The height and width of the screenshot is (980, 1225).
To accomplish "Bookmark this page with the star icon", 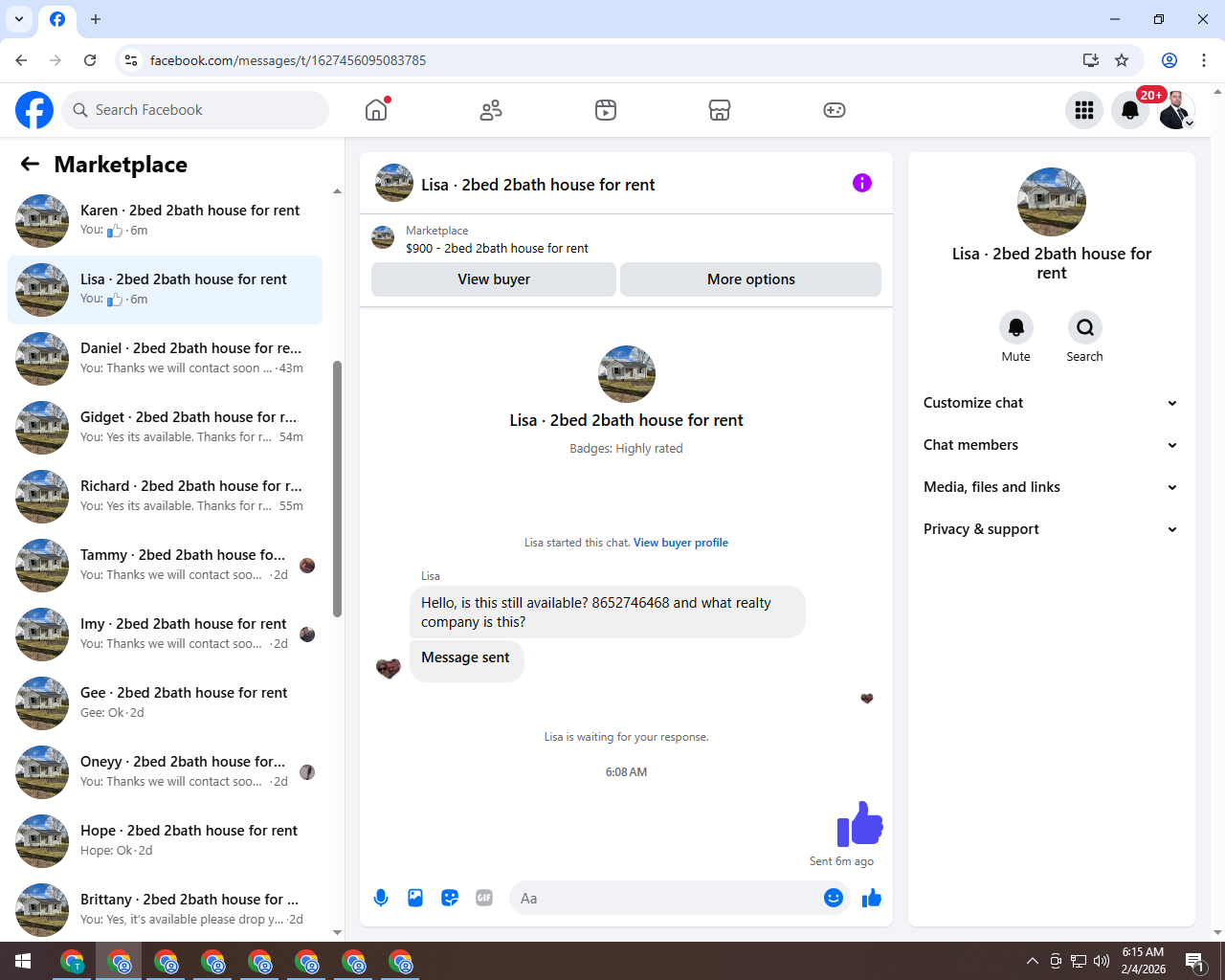I will [x=1122, y=60].
